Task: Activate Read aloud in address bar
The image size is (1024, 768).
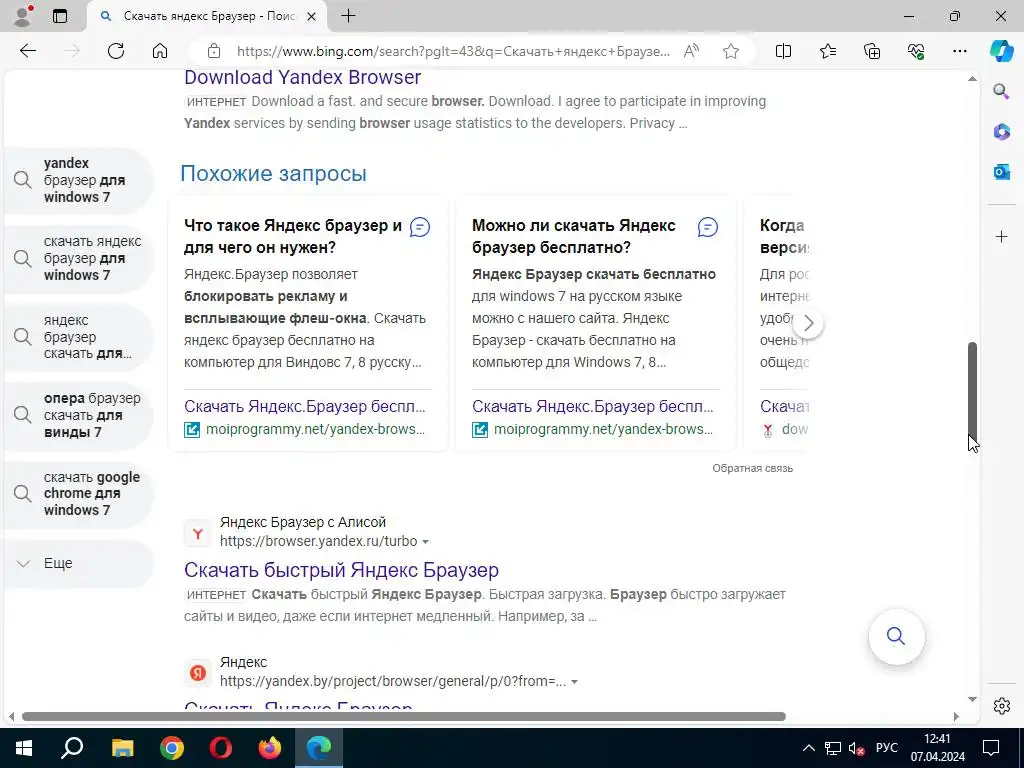Action: coord(691,51)
